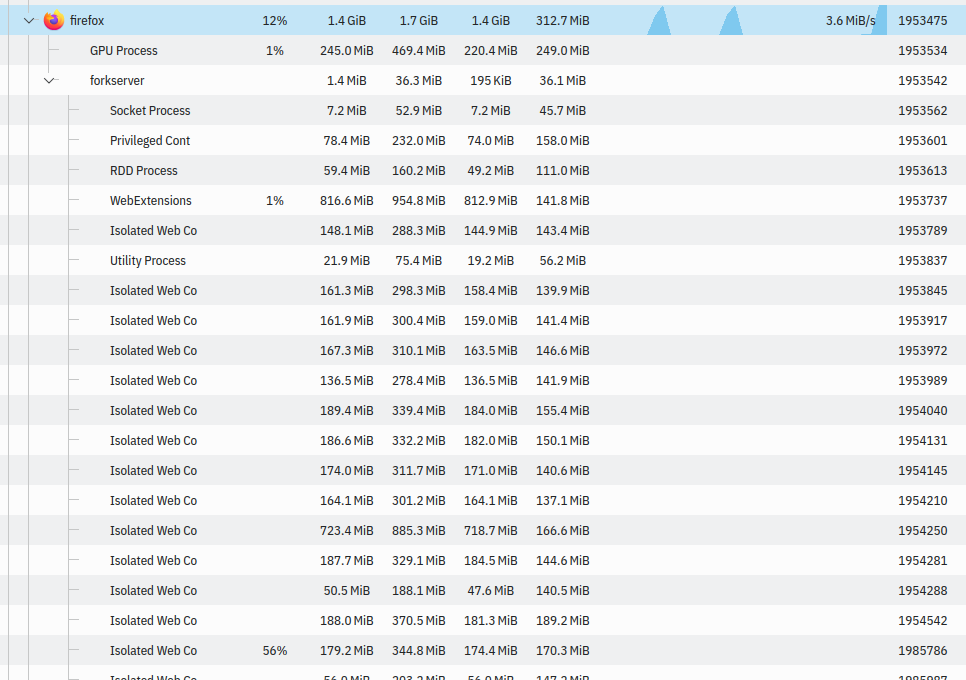Click the 723.4 MiB memory value

(x=347, y=530)
